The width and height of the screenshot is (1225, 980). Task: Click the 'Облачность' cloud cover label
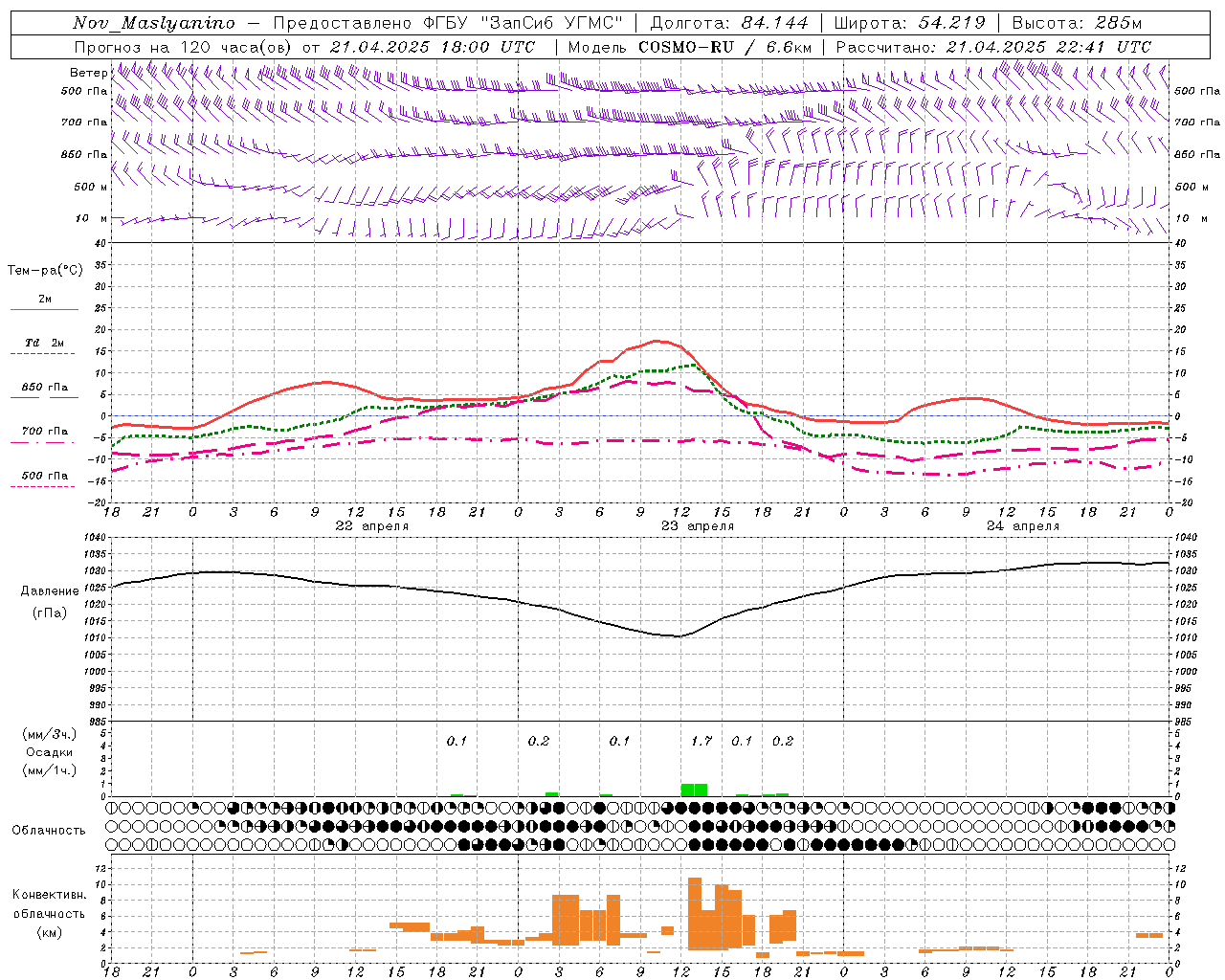coord(49,830)
